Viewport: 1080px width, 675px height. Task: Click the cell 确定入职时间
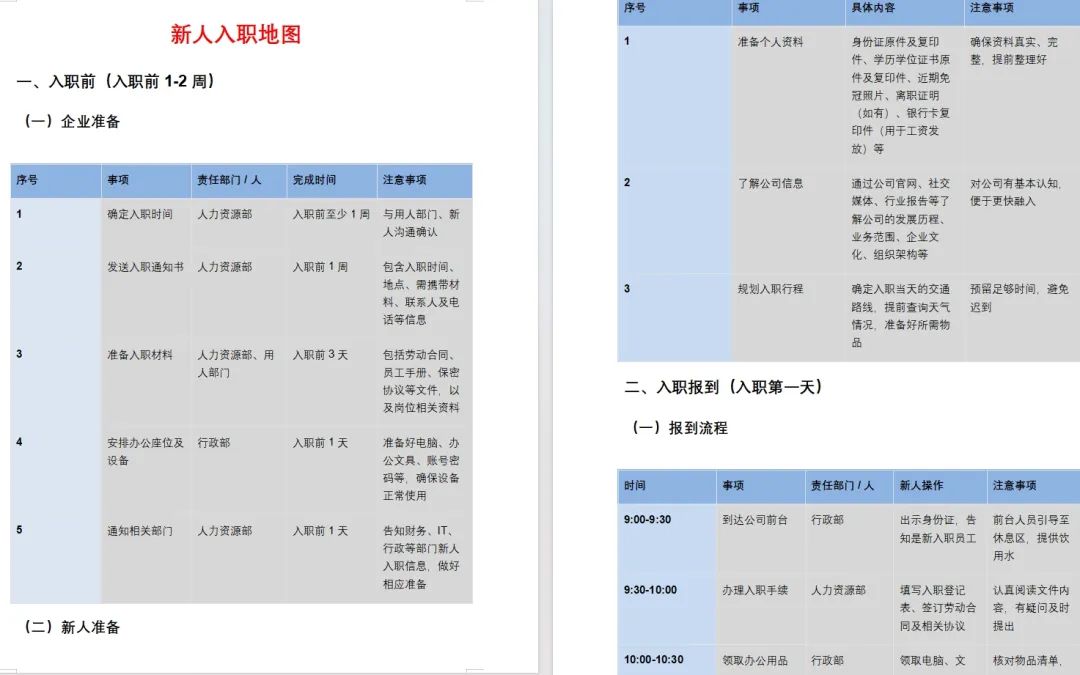click(x=140, y=214)
